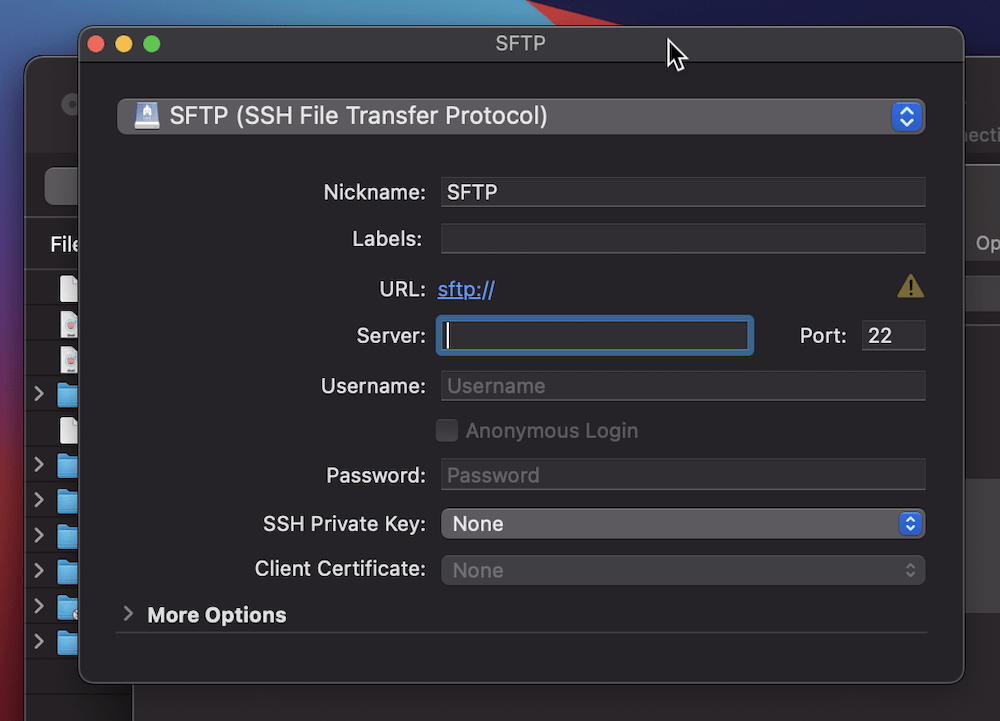Open the SSH Private Key dropdown
The image size is (1000, 721).
[682, 523]
